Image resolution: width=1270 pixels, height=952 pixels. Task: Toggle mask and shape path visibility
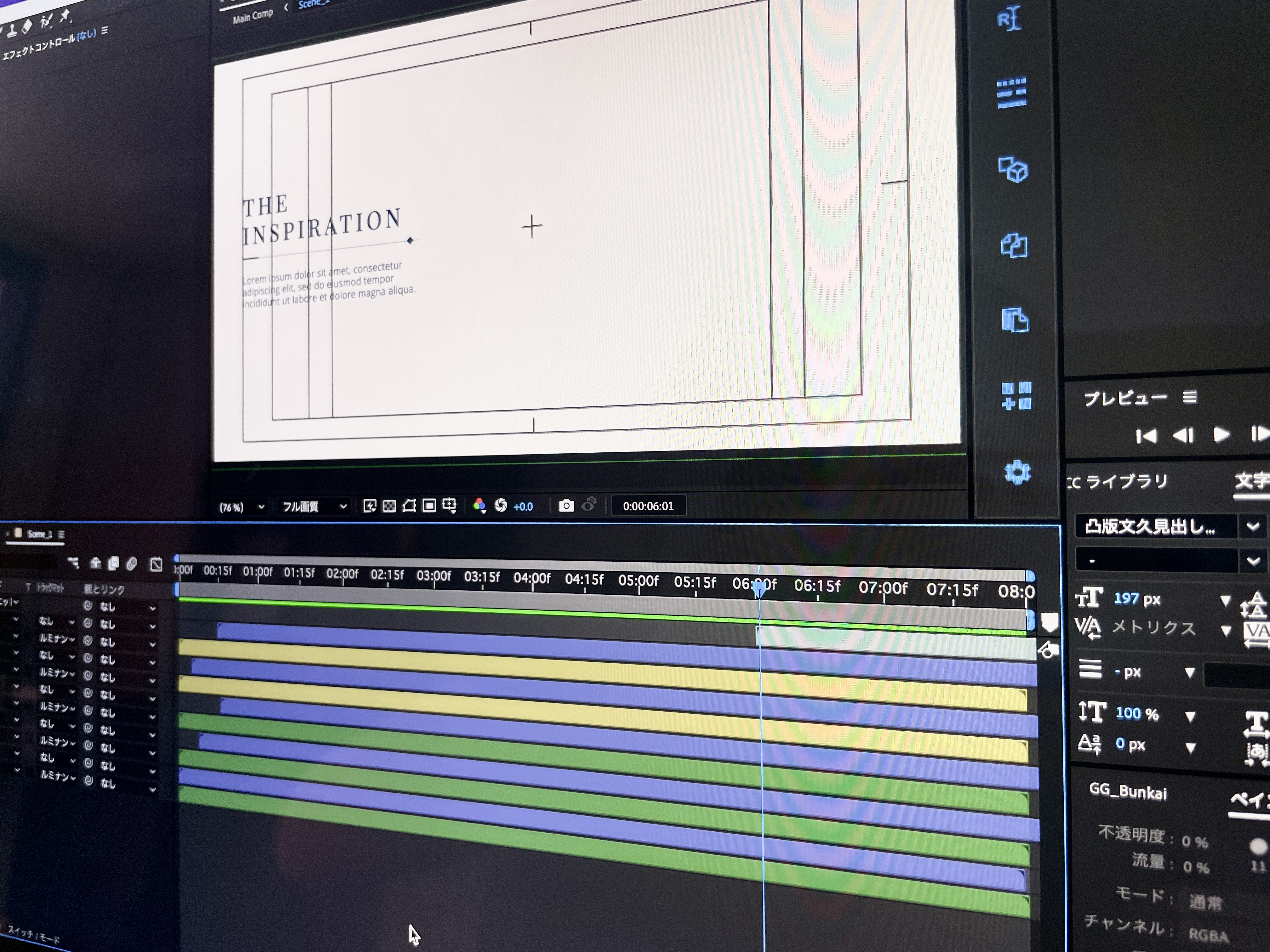(x=409, y=506)
